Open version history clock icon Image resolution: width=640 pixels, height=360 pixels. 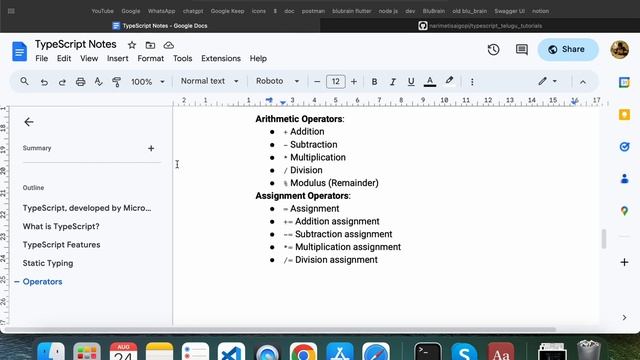coord(493,49)
